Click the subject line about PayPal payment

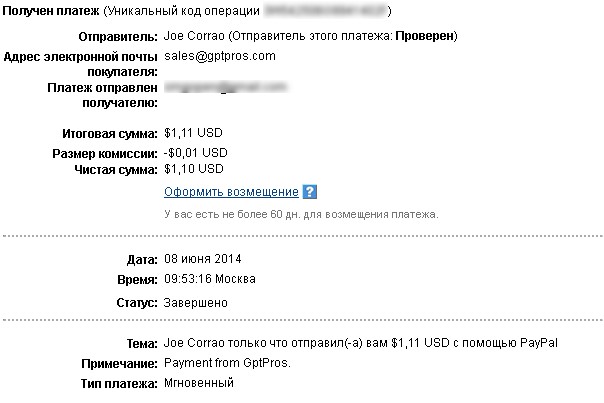coord(360,343)
